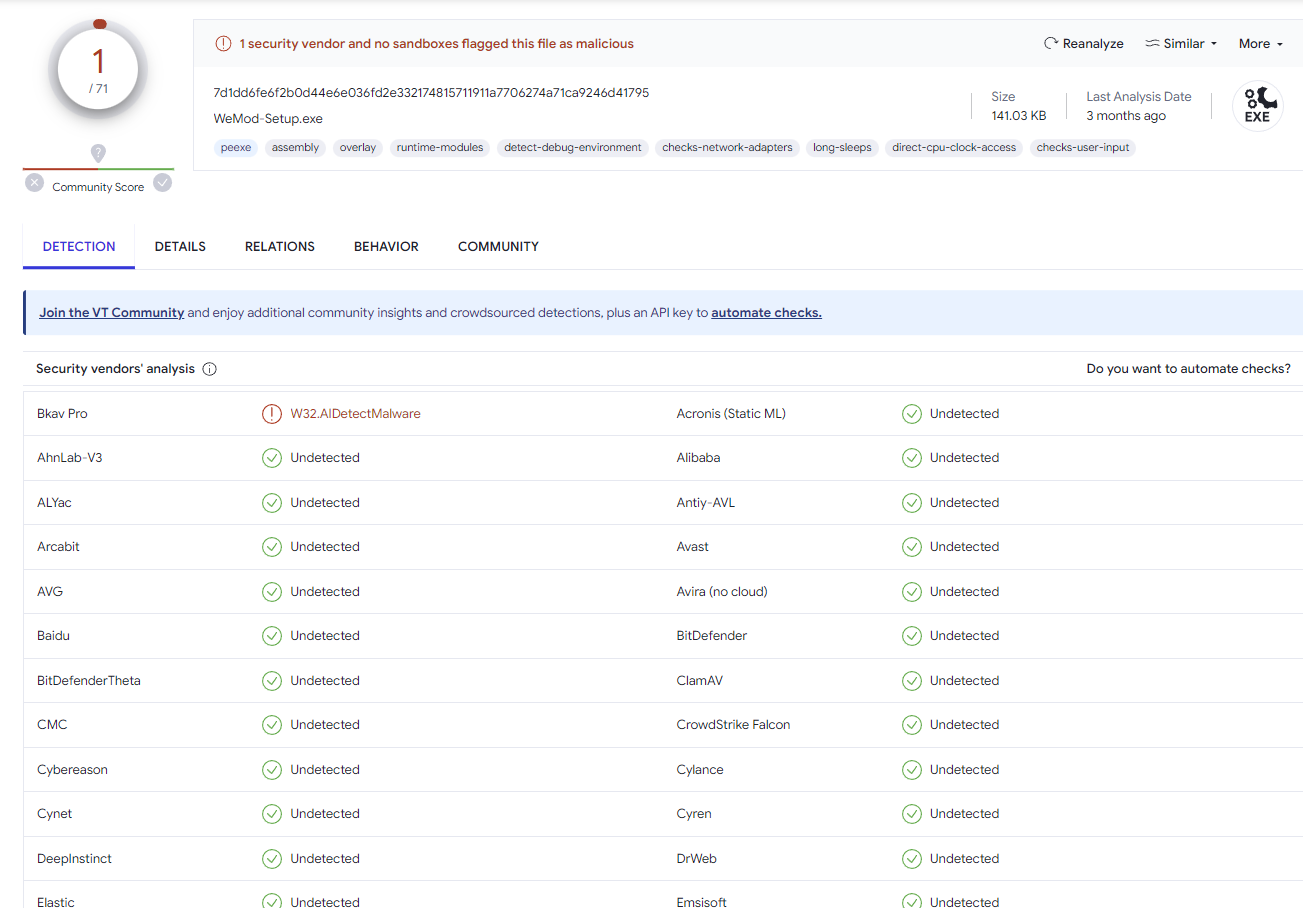Select the direct-cpu-clock-access tag

[954, 148]
